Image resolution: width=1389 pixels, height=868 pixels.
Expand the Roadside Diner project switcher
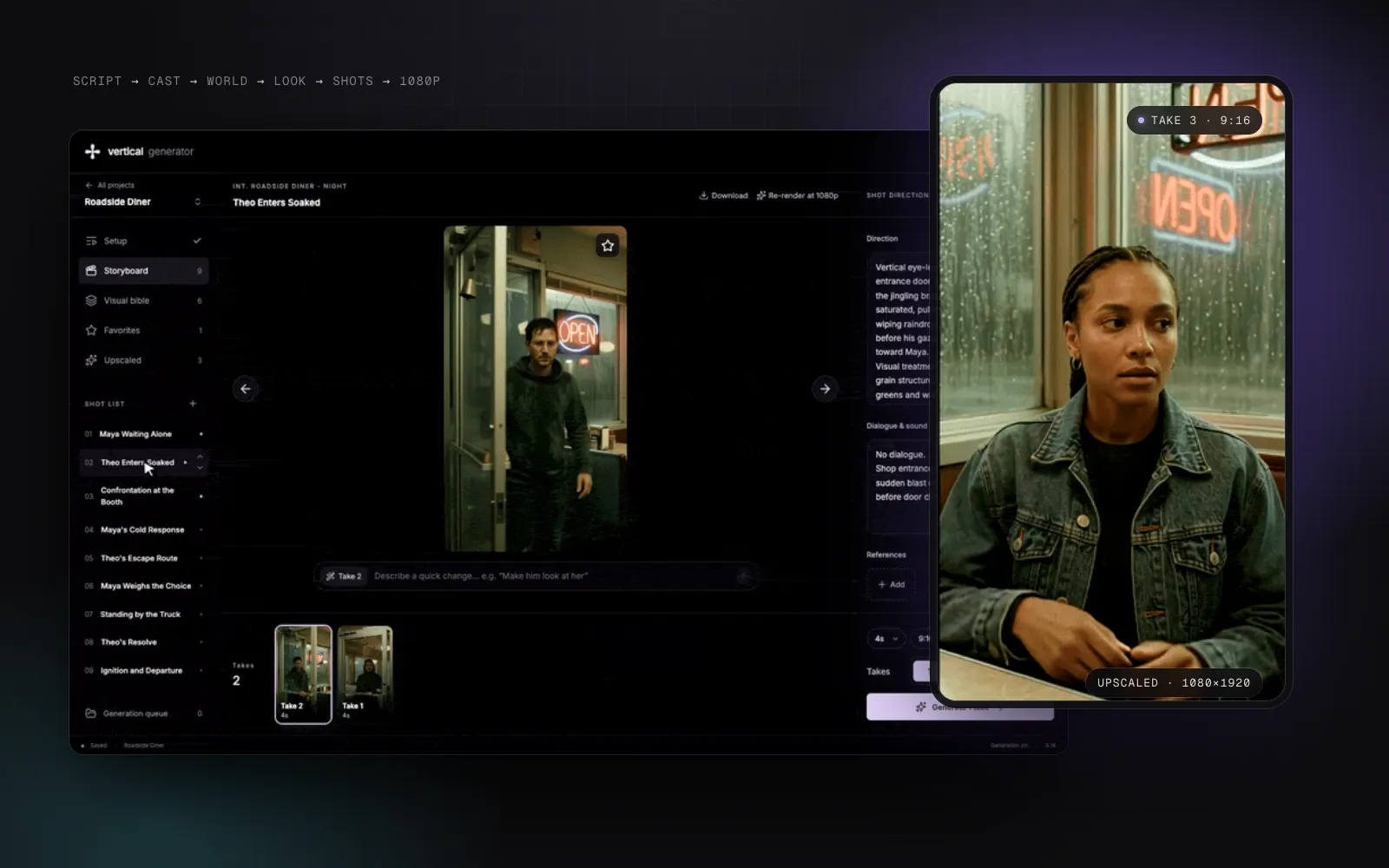click(143, 201)
